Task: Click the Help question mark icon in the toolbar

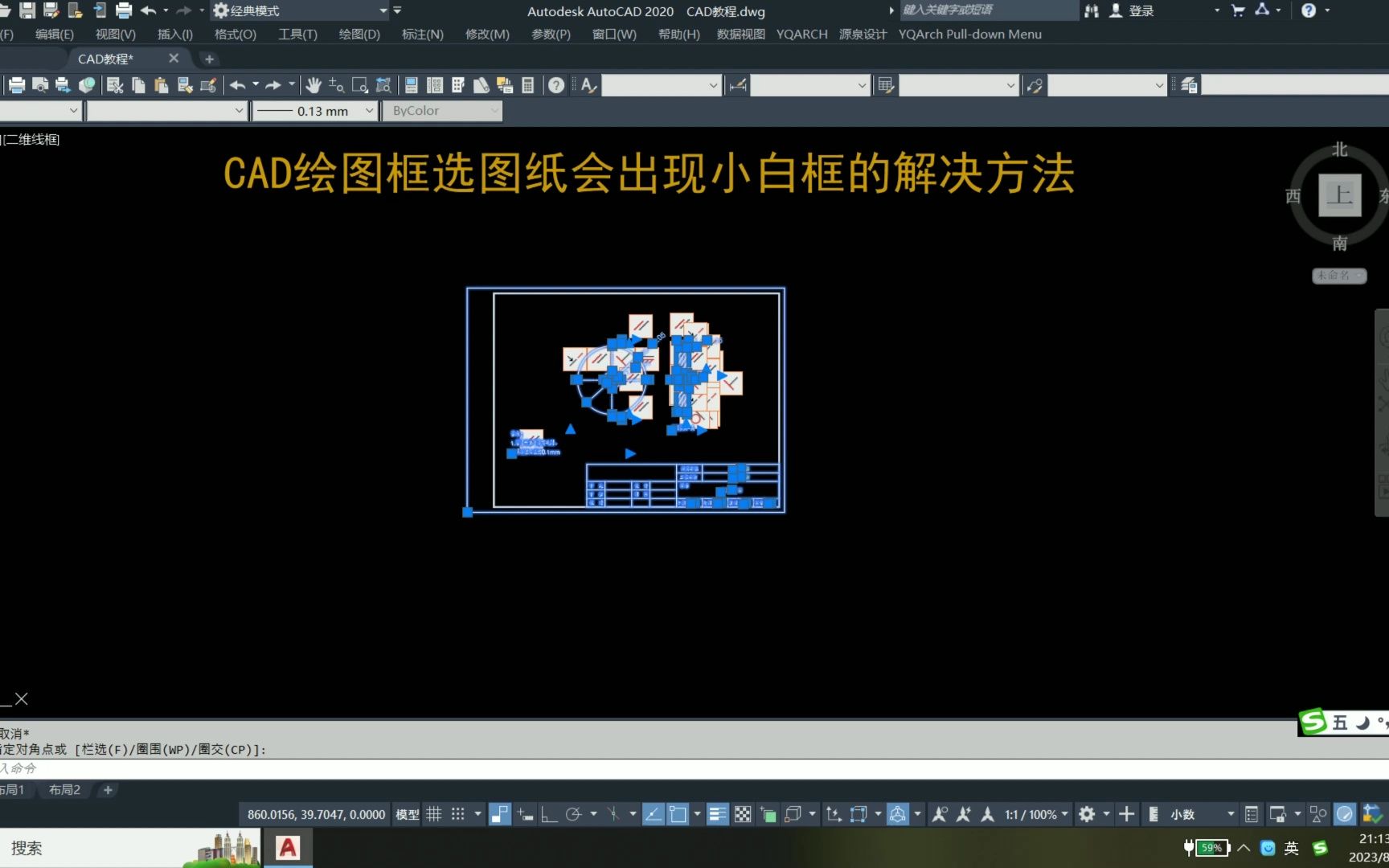Action: tap(556, 85)
